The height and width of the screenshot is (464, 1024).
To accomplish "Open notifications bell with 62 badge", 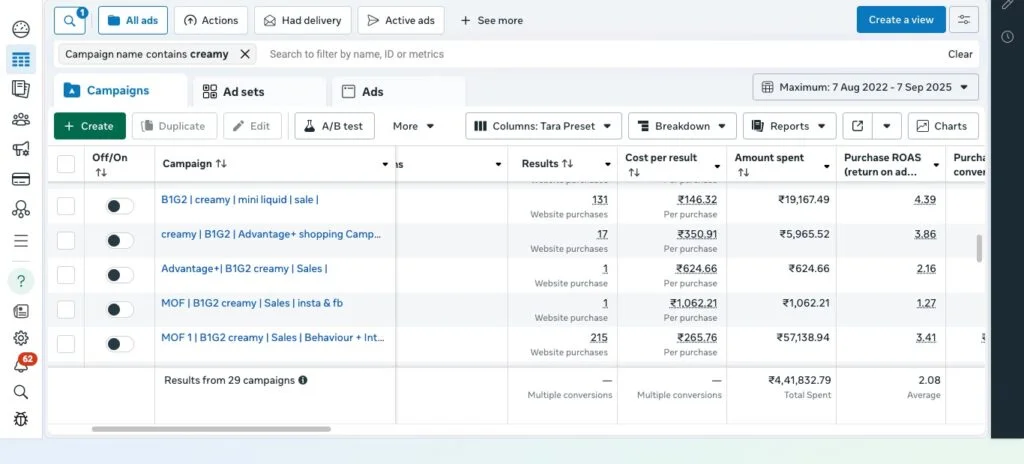I will click(20, 365).
